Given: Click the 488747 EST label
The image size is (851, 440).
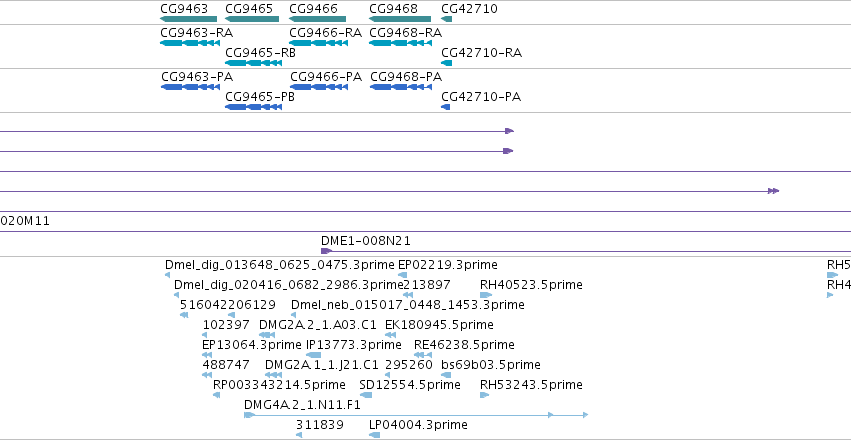Looking at the screenshot, I should [226, 365].
